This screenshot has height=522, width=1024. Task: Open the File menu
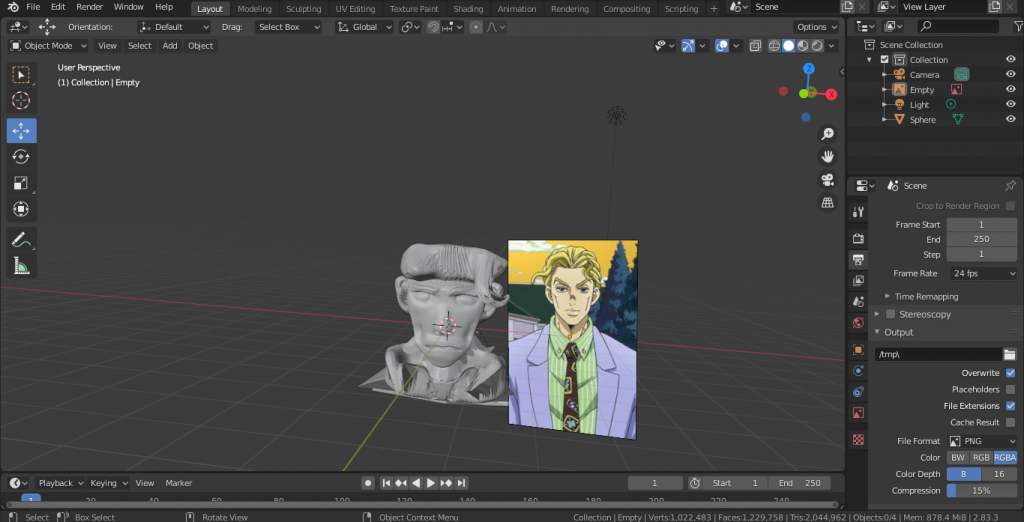[x=33, y=7]
